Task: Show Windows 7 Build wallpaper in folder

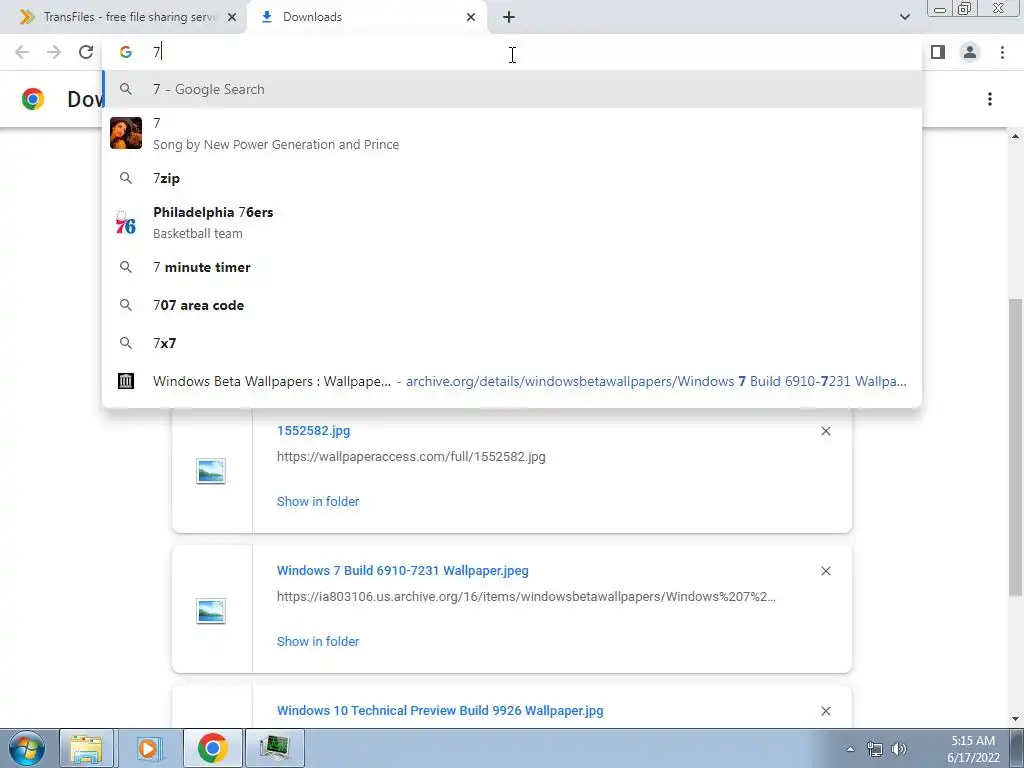Action: 318,641
